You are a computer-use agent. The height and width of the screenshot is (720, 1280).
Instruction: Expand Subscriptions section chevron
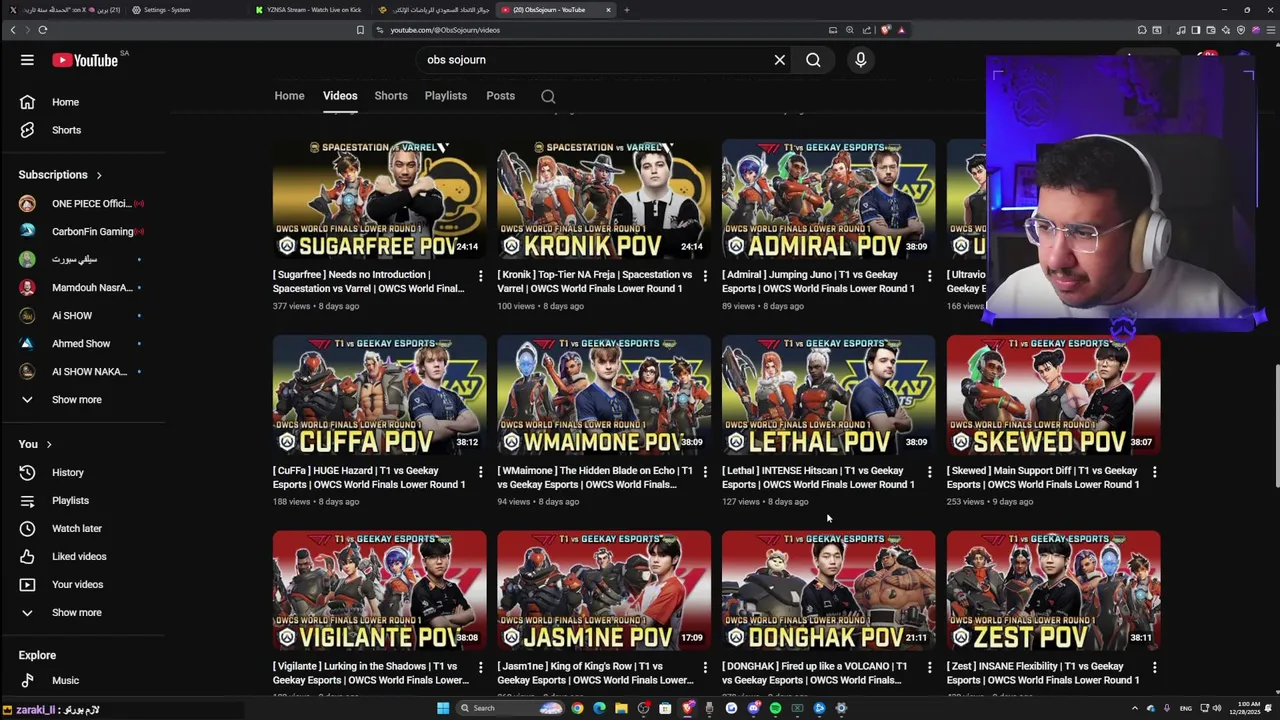[x=99, y=175]
